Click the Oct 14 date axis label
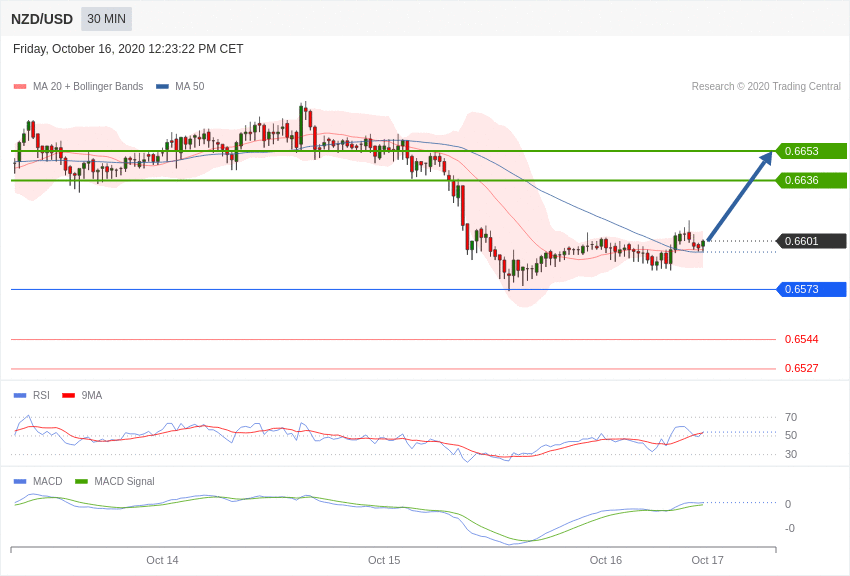The height and width of the screenshot is (576, 850). point(162,560)
